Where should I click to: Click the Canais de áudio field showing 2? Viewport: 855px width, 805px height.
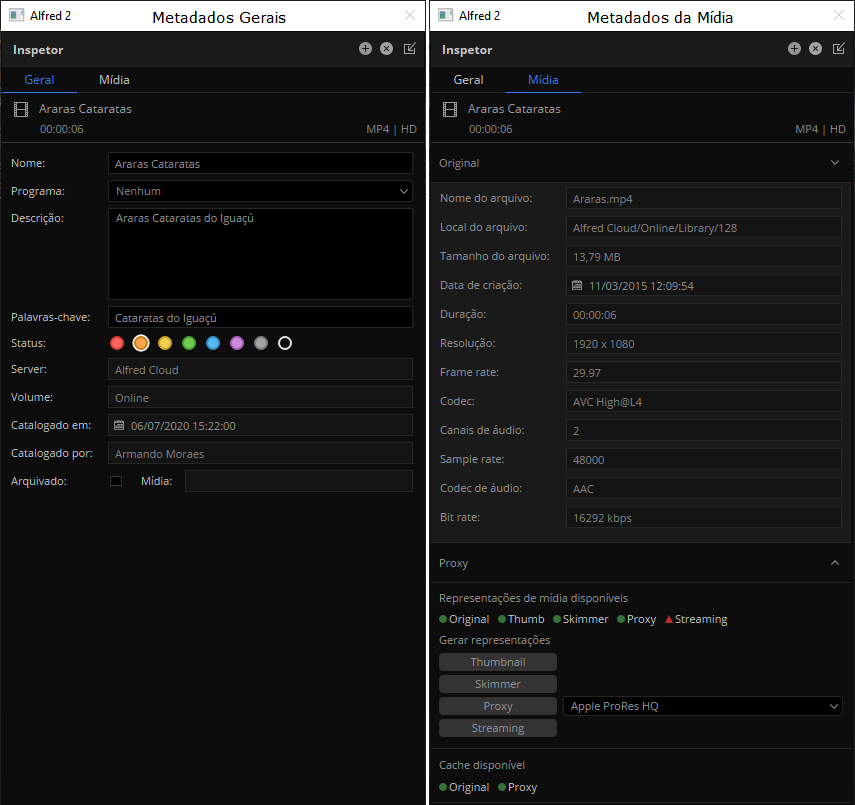704,430
